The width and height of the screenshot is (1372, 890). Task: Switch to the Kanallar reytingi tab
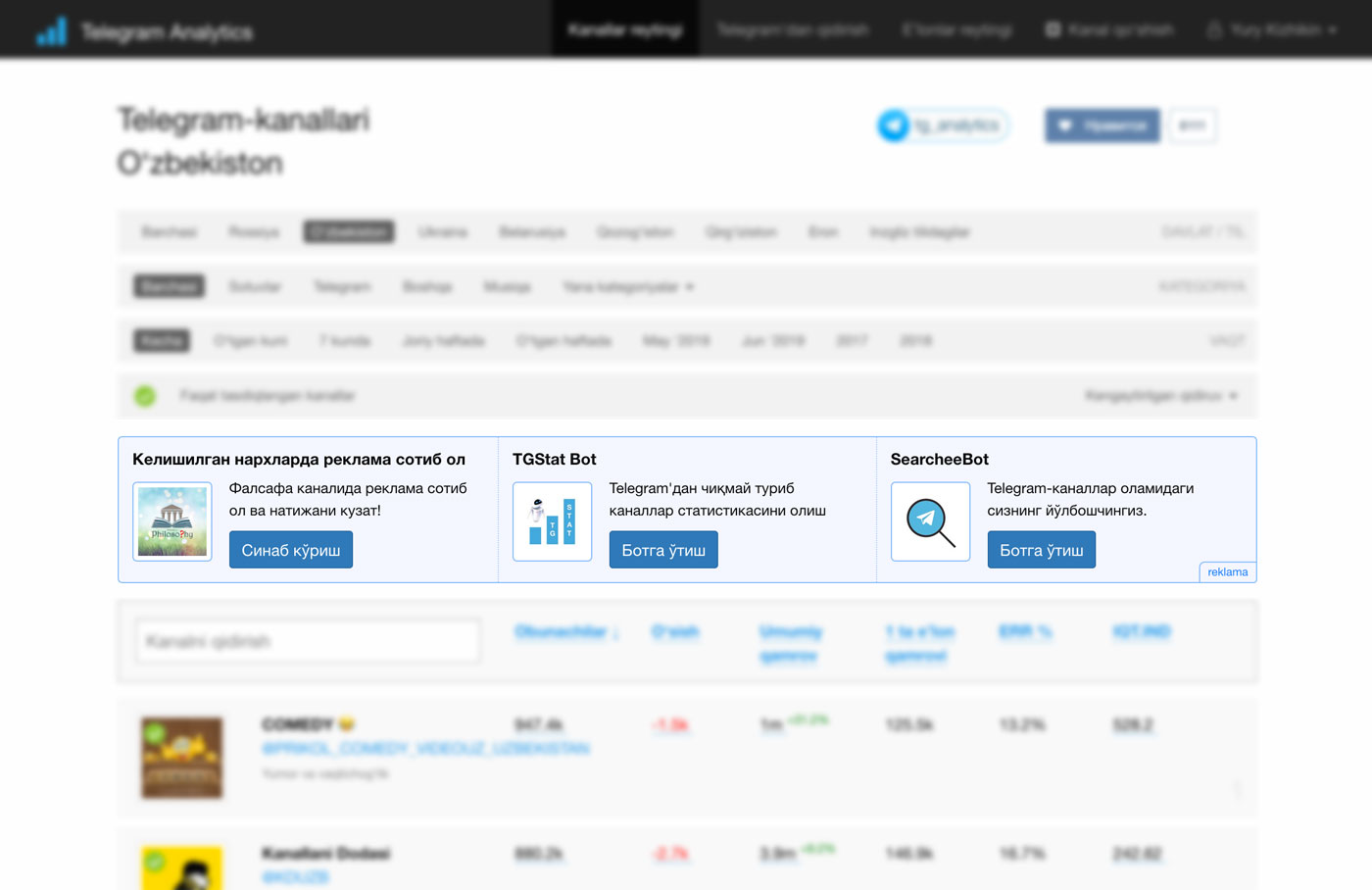click(625, 29)
